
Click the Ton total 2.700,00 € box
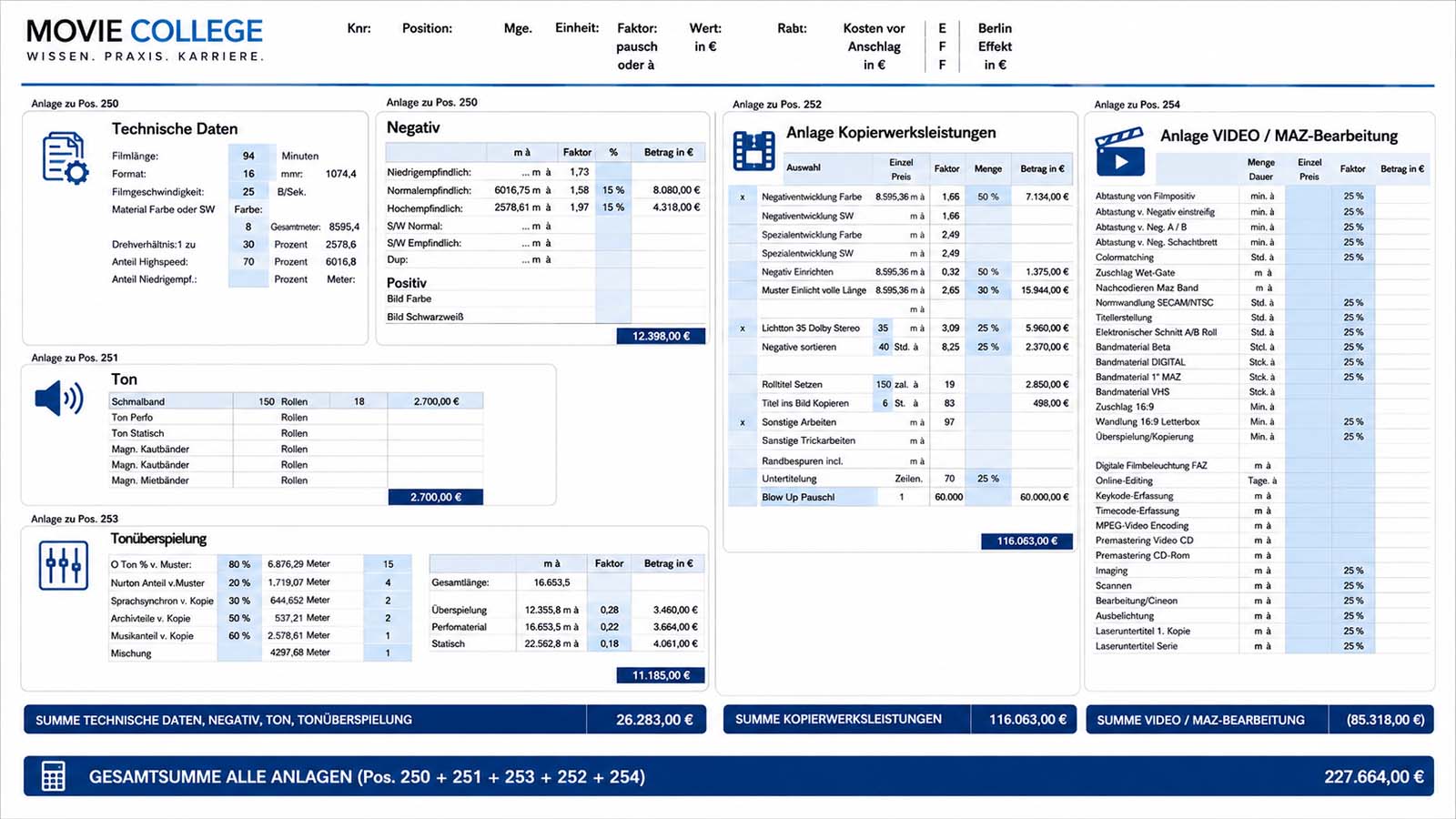point(436,497)
